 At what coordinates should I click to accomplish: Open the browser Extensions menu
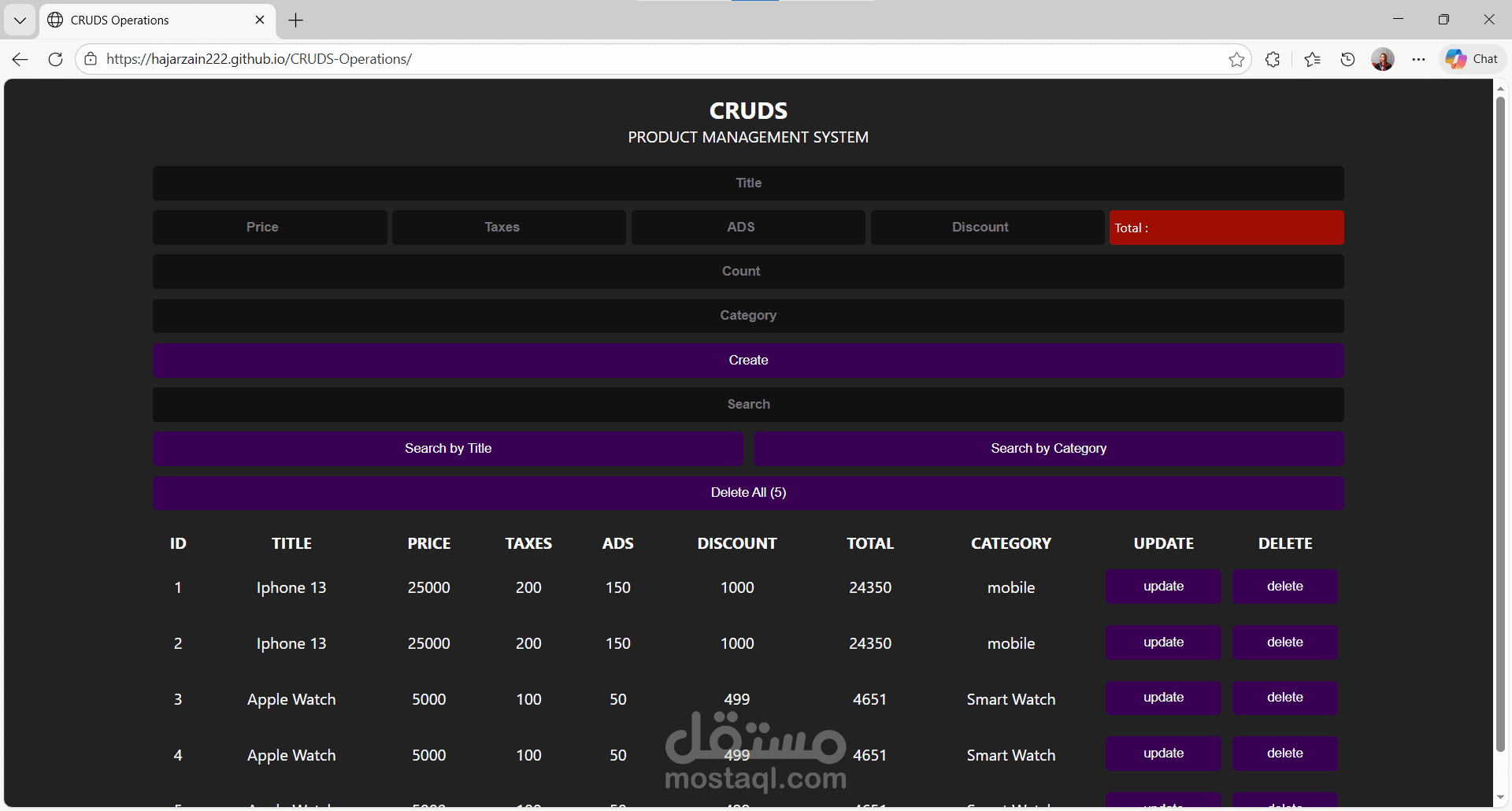tap(1273, 59)
